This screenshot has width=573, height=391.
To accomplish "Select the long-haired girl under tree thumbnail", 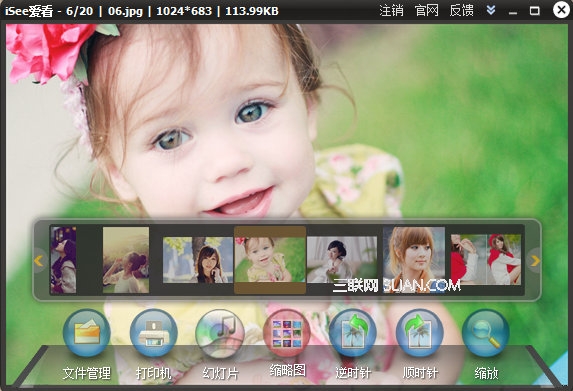I will (x=198, y=260).
